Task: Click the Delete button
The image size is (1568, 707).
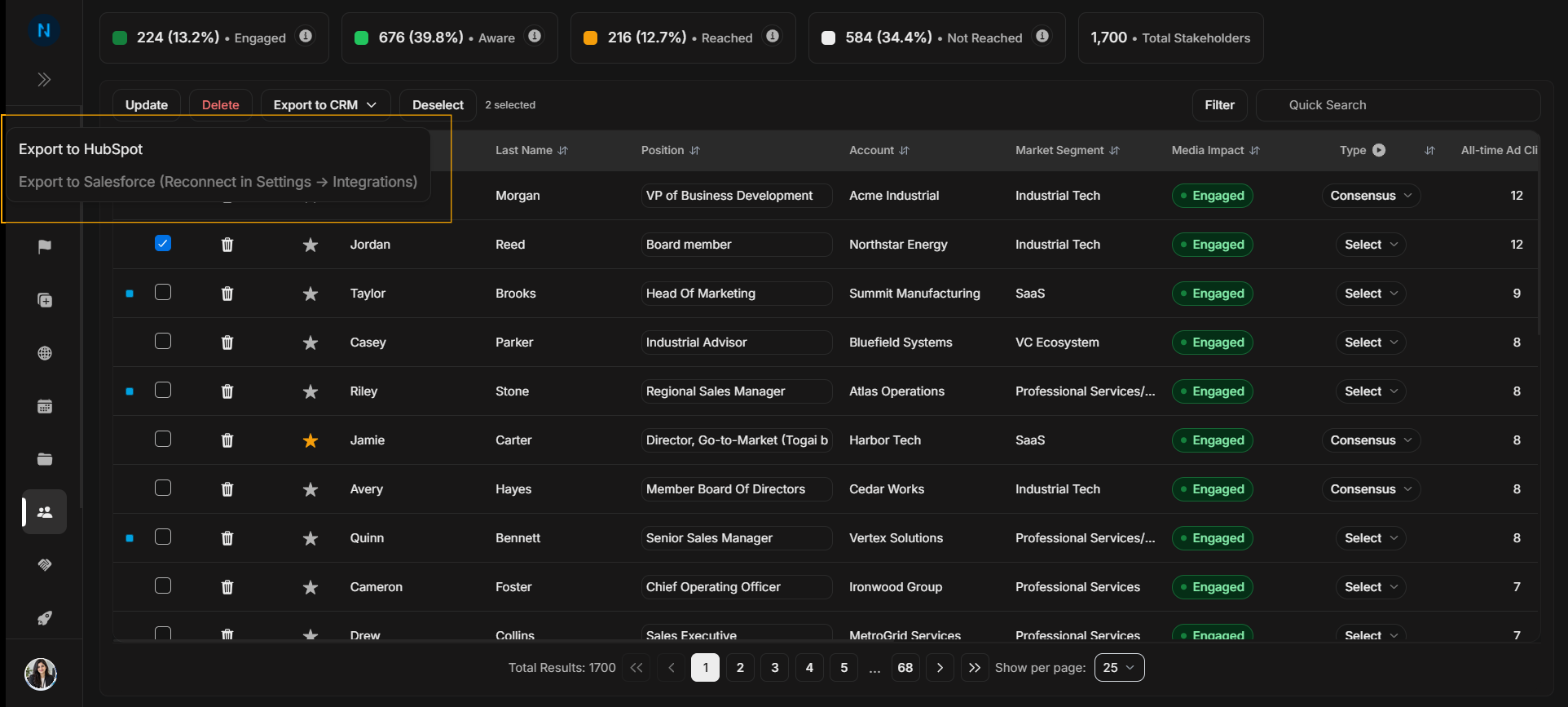Action: point(221,105)
